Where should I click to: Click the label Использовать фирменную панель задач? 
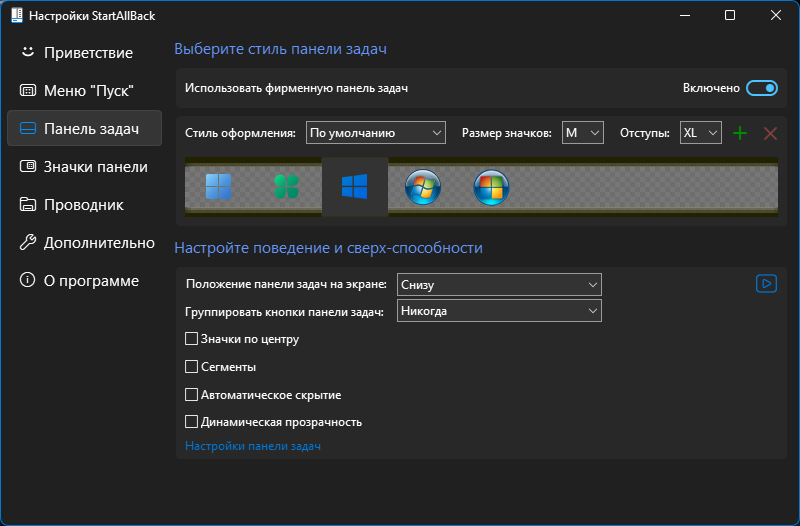[x=296, y=88]
